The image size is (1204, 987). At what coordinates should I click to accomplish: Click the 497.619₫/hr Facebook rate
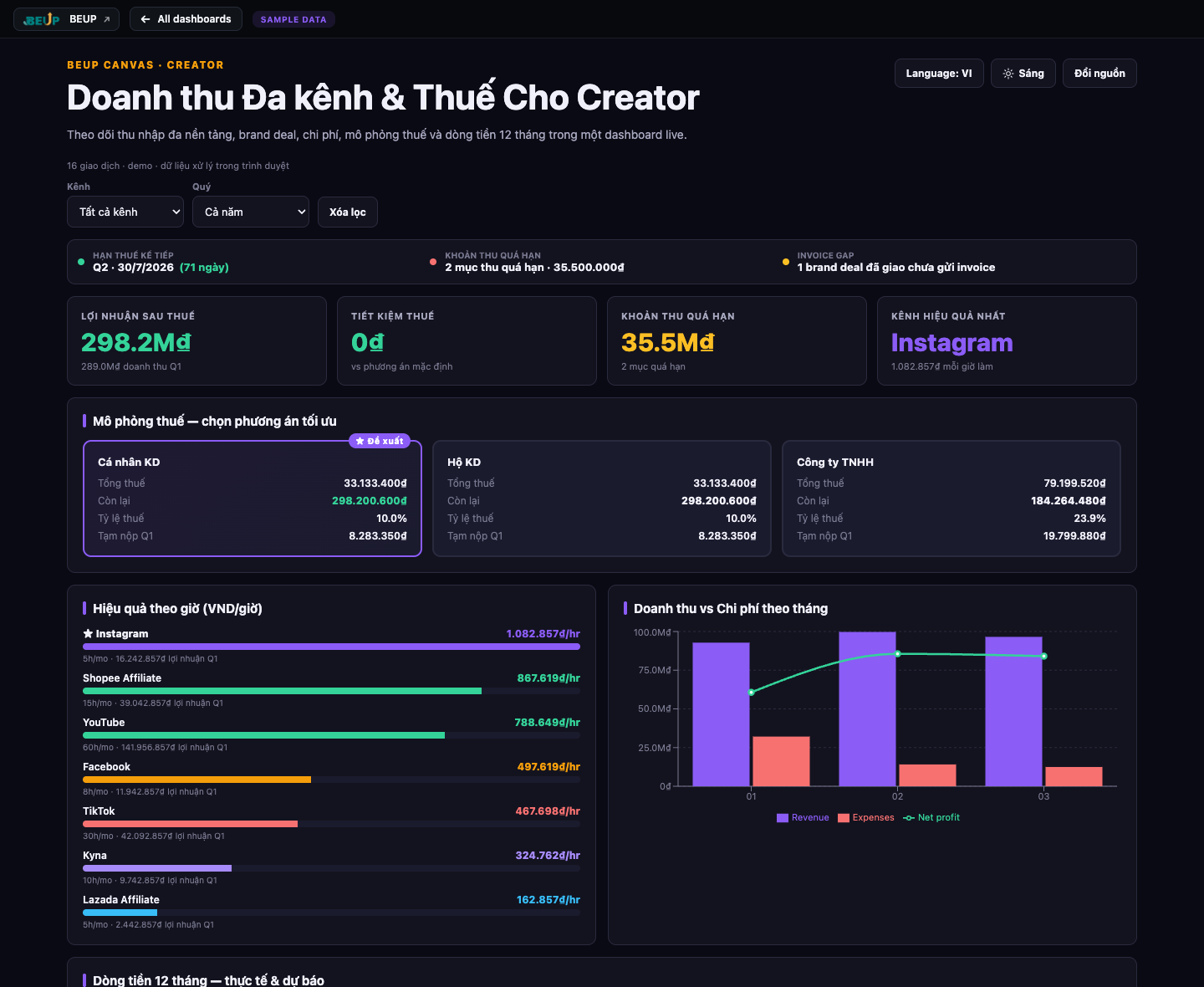pyautogui.click(x=548, y=767)
